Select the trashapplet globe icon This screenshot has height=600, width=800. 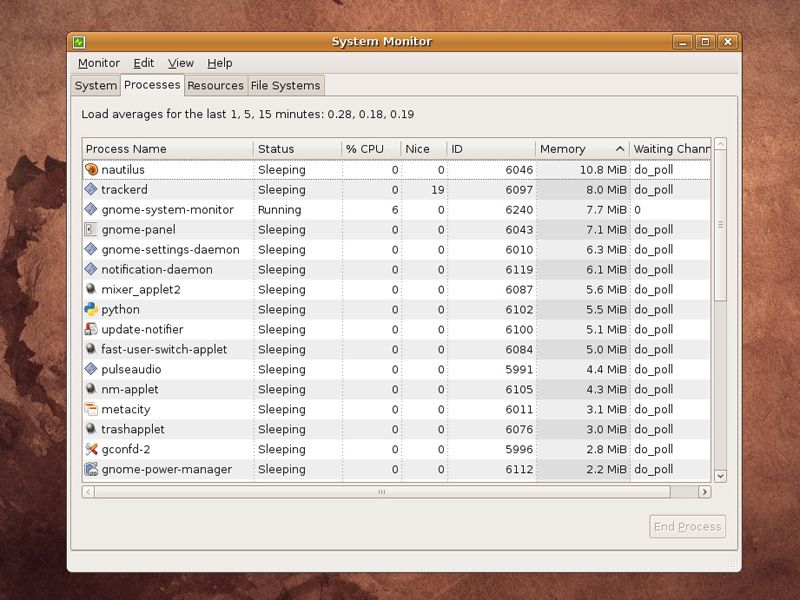click(90, 429)
